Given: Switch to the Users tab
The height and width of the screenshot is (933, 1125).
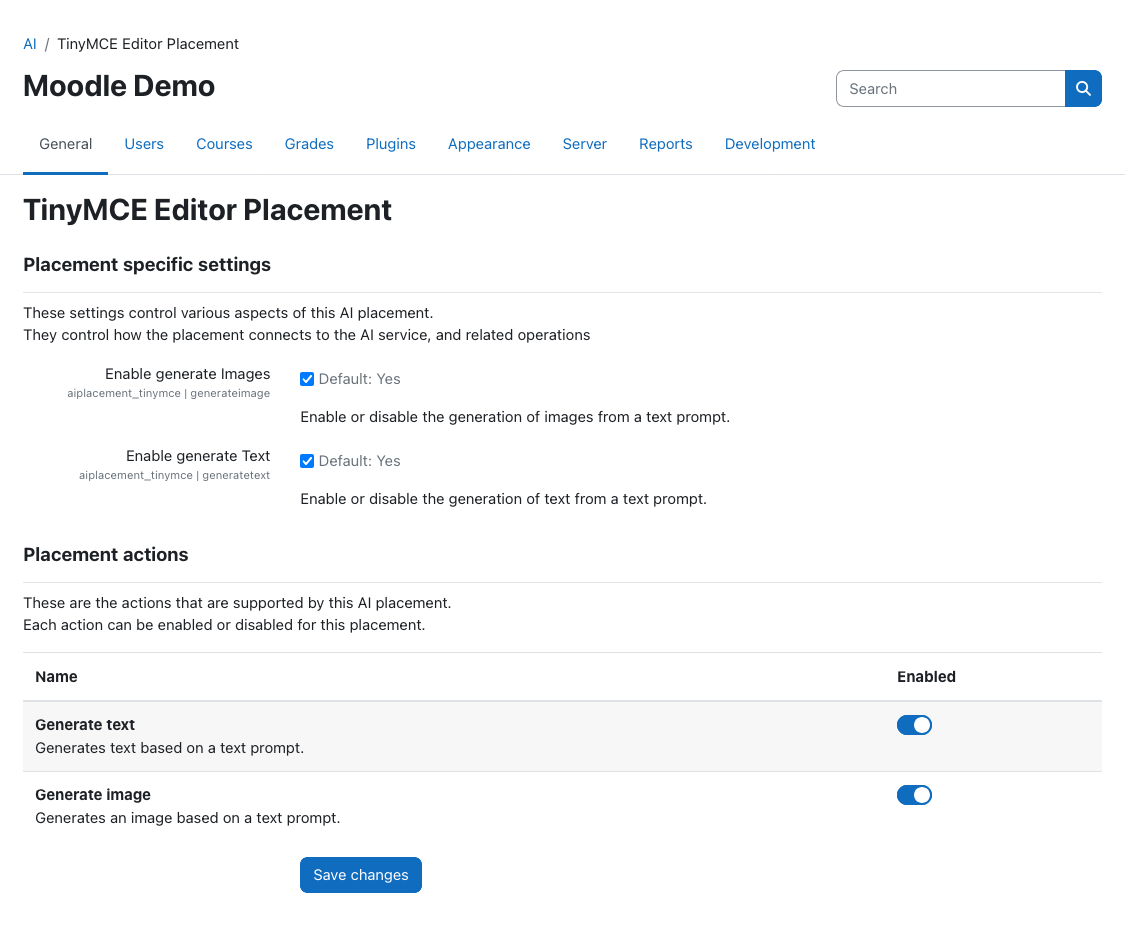Looking at the screenshot, I should coord(144,144).
